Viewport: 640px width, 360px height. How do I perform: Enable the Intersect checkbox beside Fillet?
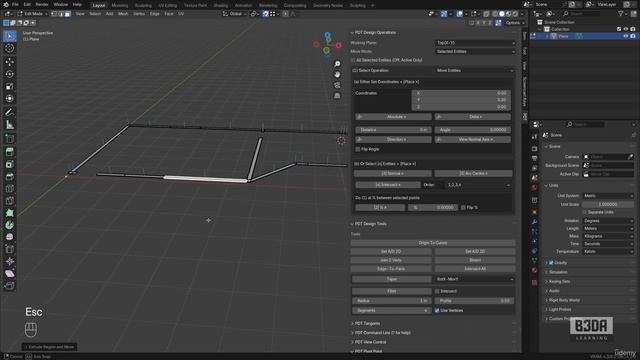click(437, 291)
